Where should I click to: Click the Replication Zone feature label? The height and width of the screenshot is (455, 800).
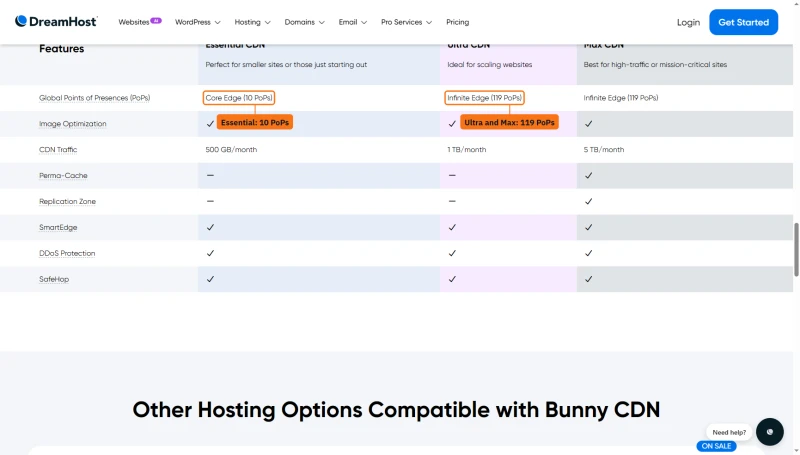[x=67, y=201]
